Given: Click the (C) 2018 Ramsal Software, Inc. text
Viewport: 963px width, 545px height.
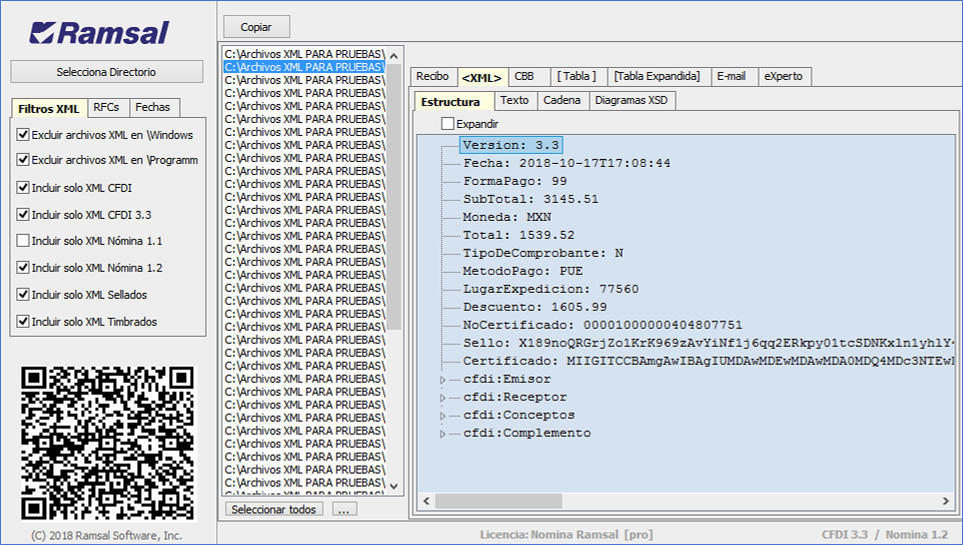Looking at the screenshot, I should pyautogui.click(x=107, y=536).
